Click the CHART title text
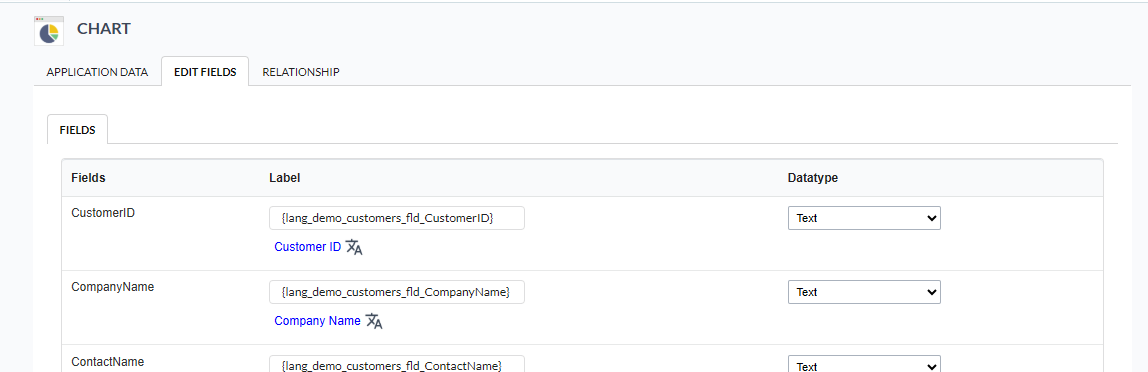 [104, 29]
